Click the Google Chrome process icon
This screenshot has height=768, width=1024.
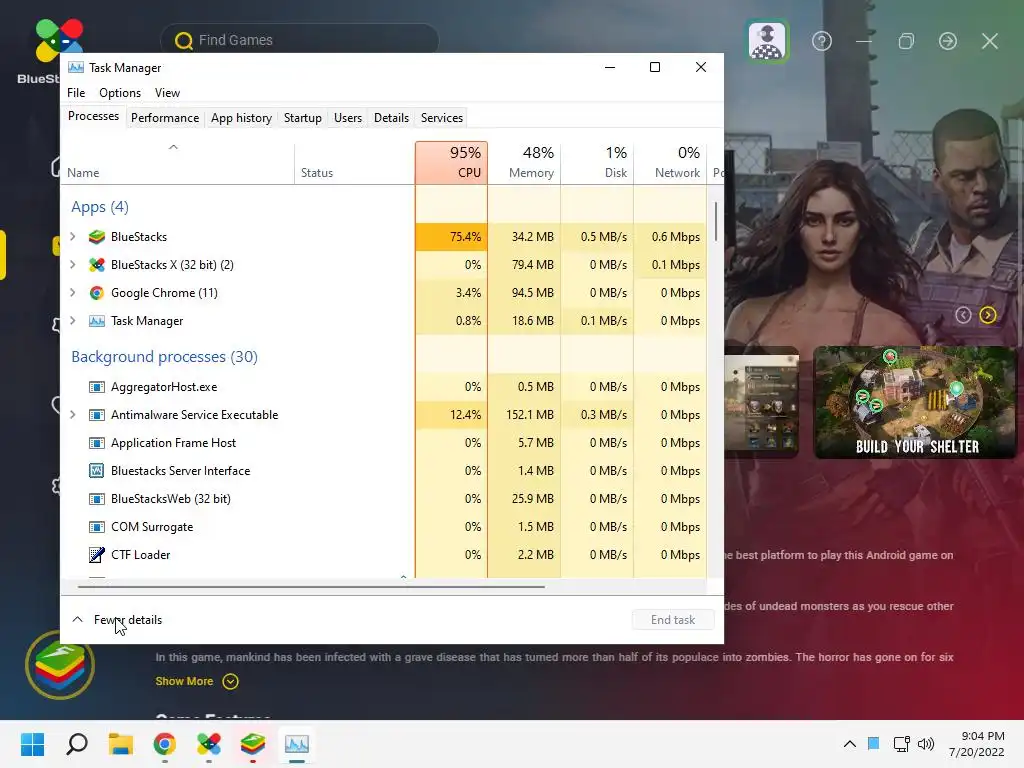tap(97, 293)
